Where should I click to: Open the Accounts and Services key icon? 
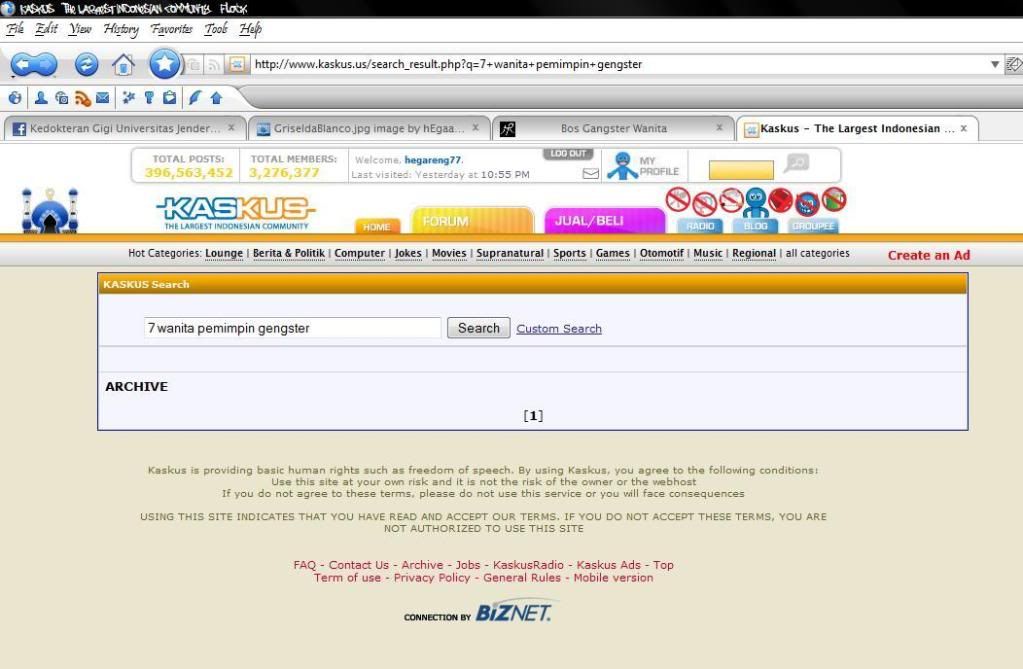tap(149, 98)
